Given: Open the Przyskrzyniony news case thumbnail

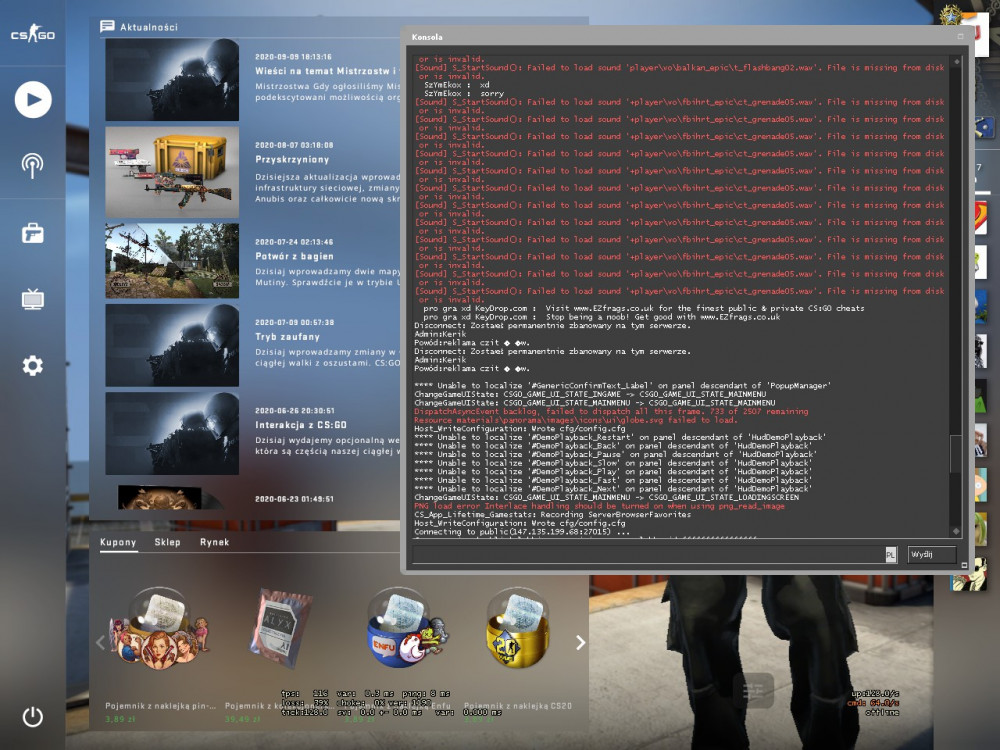Looking at the screenshot, I should [x=172, y=172].
